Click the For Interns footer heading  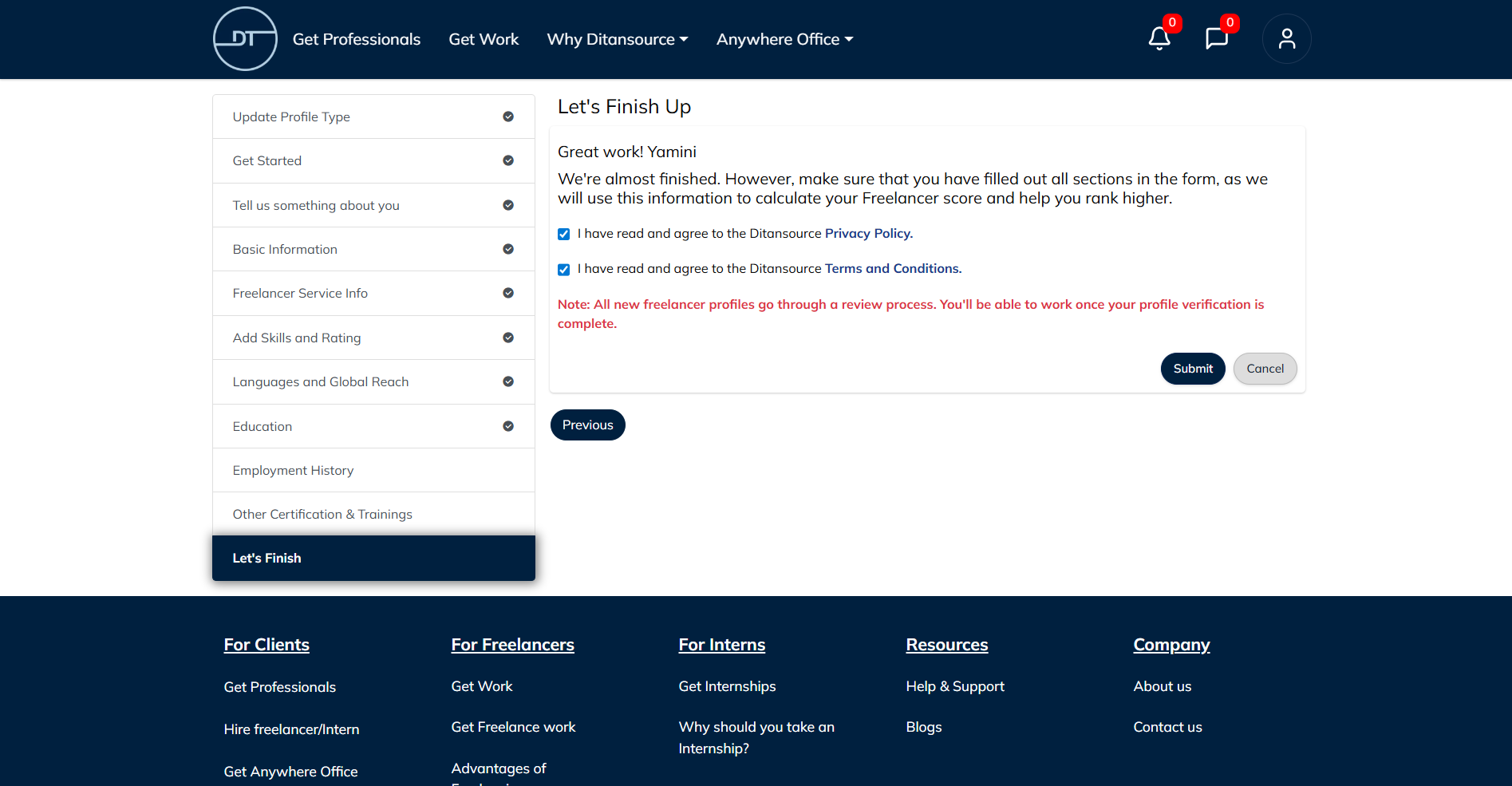pyautogui.click(x=722, y=645)
